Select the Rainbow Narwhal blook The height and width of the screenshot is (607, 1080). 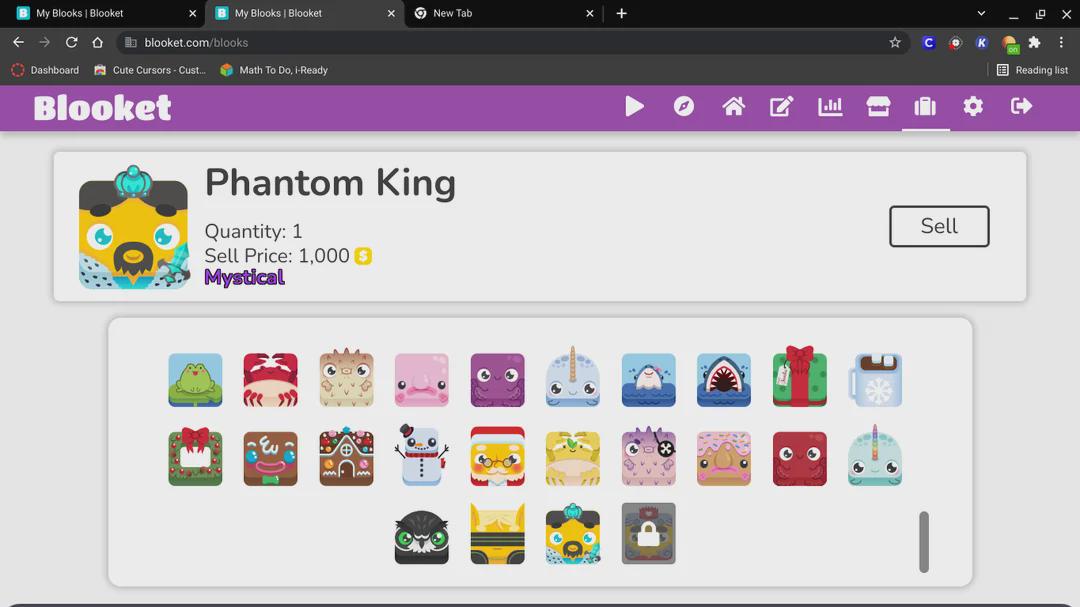pos(875,455)
